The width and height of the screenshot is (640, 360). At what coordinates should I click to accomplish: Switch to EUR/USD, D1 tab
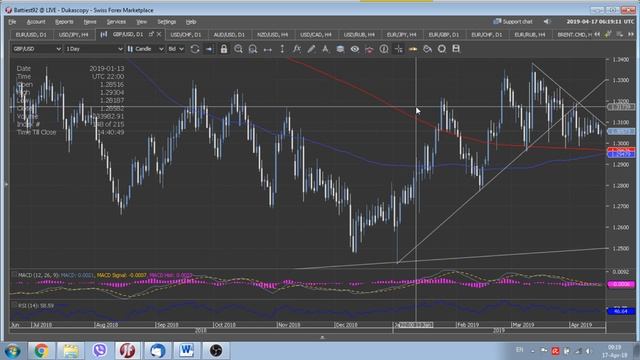click(x=31, y=35)
